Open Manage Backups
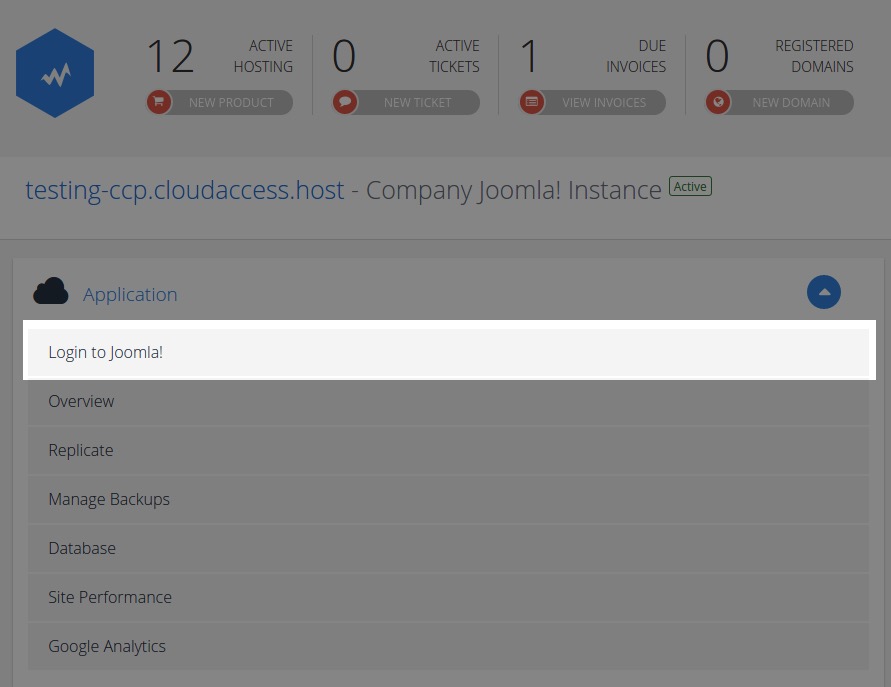 448,499
